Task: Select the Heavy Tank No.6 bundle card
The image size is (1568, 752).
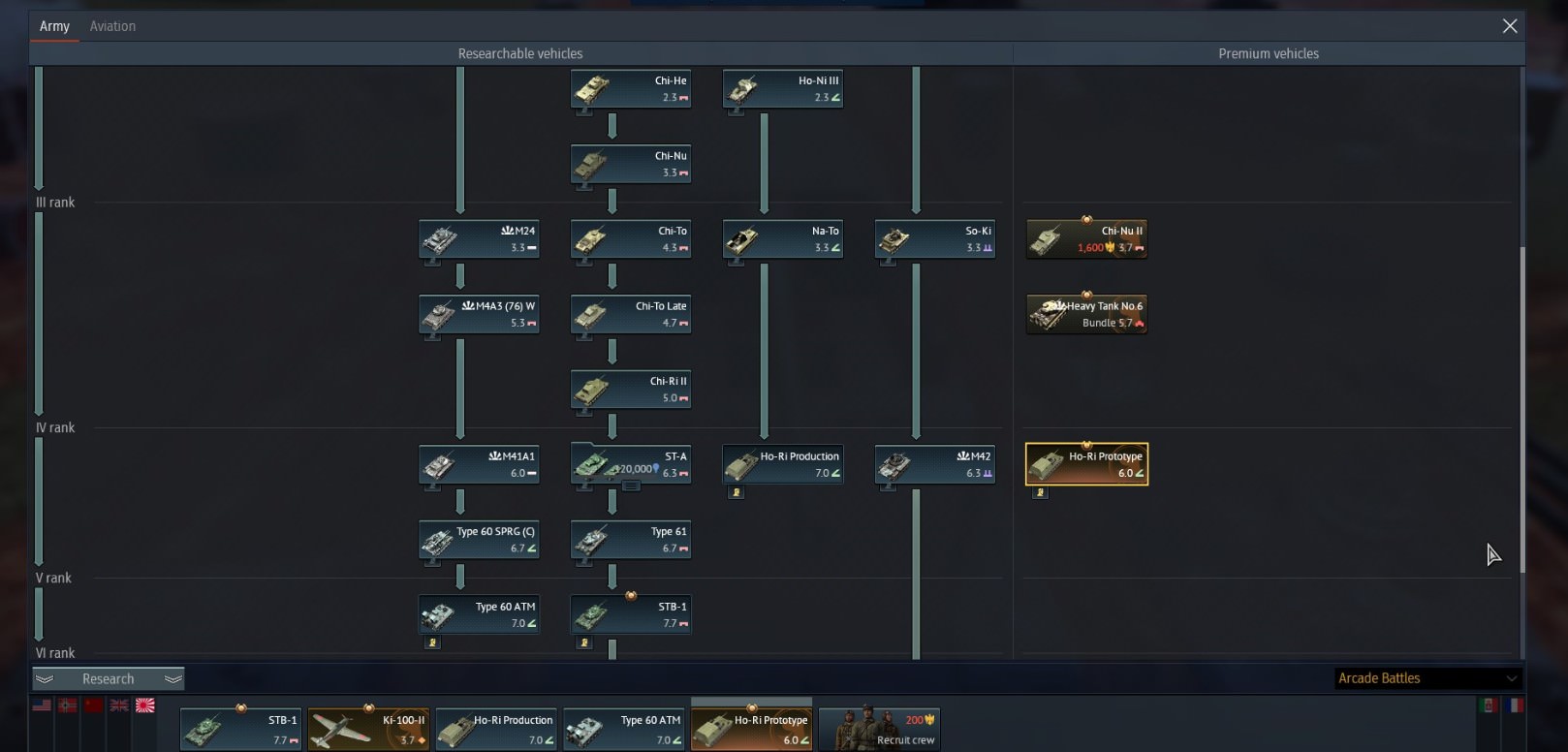Action: [1086, 314]
